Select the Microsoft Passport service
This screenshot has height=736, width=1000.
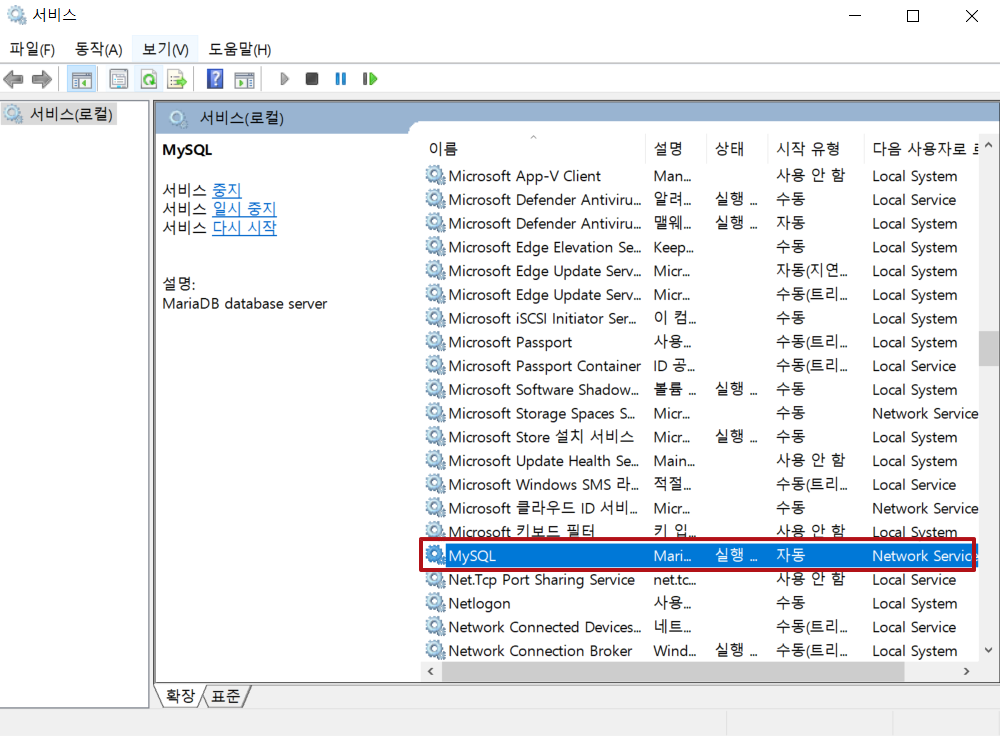pos(698,342)
